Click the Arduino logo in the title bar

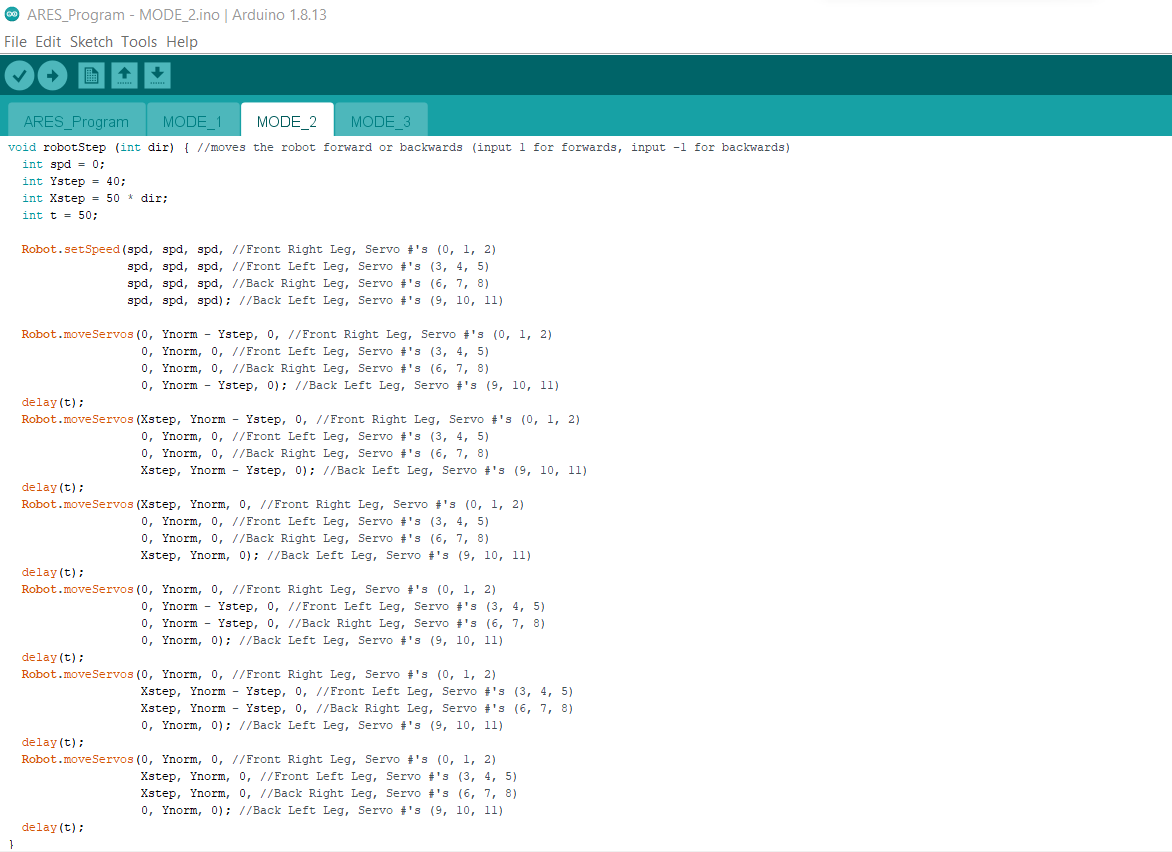coord(13,14)
